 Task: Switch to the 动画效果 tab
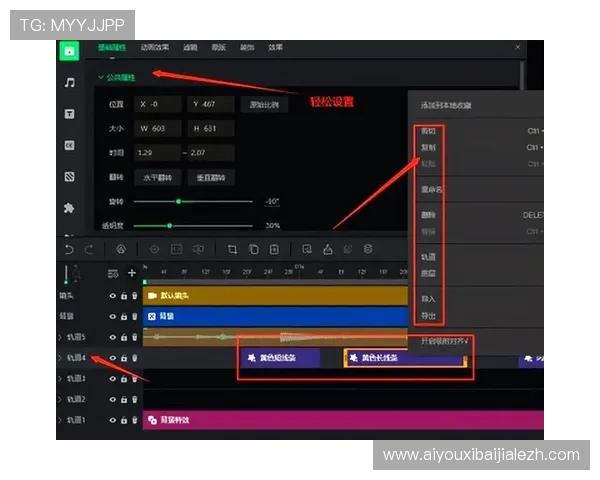point(154,47)
